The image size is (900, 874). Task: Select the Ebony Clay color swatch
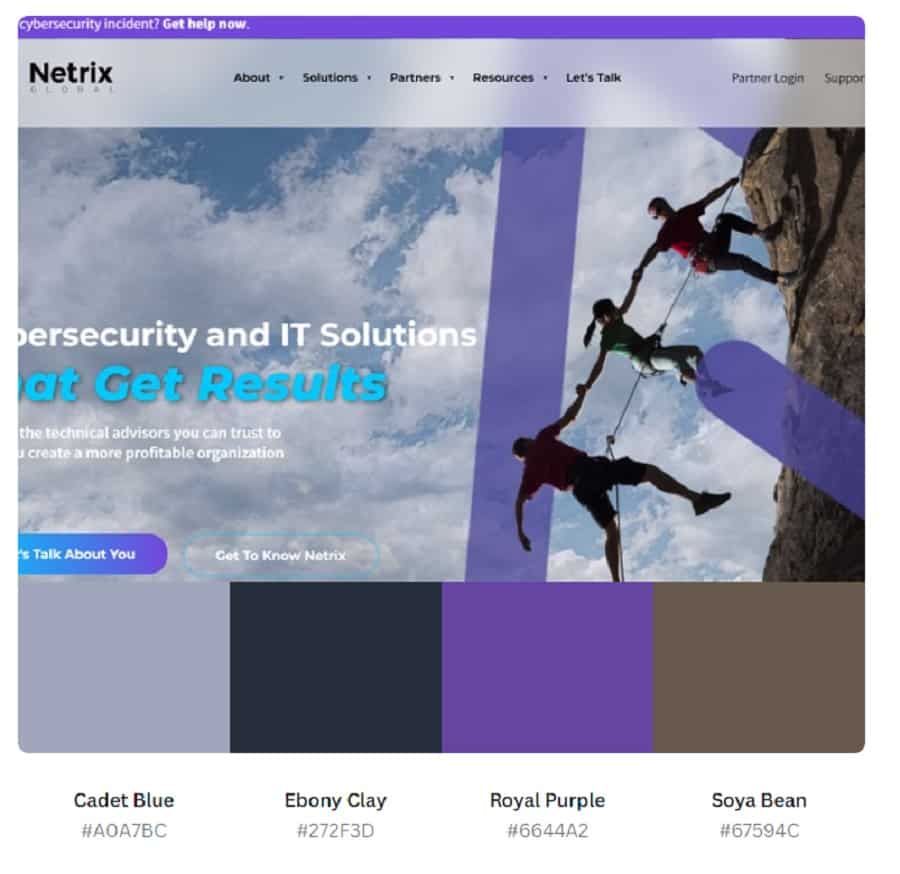click(x=336, y=667)
